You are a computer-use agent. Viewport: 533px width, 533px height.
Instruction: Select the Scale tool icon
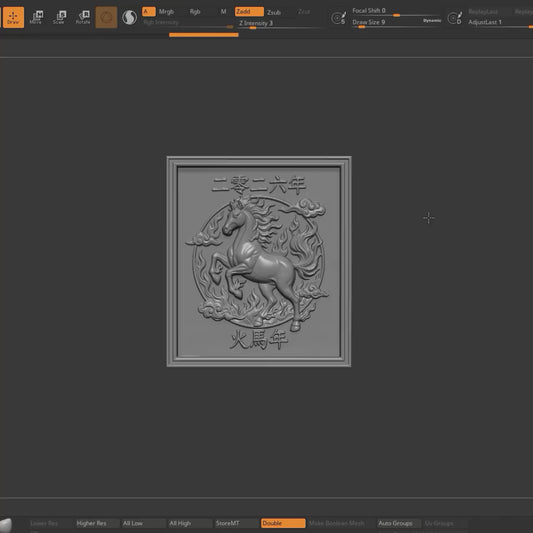(59, 17)
